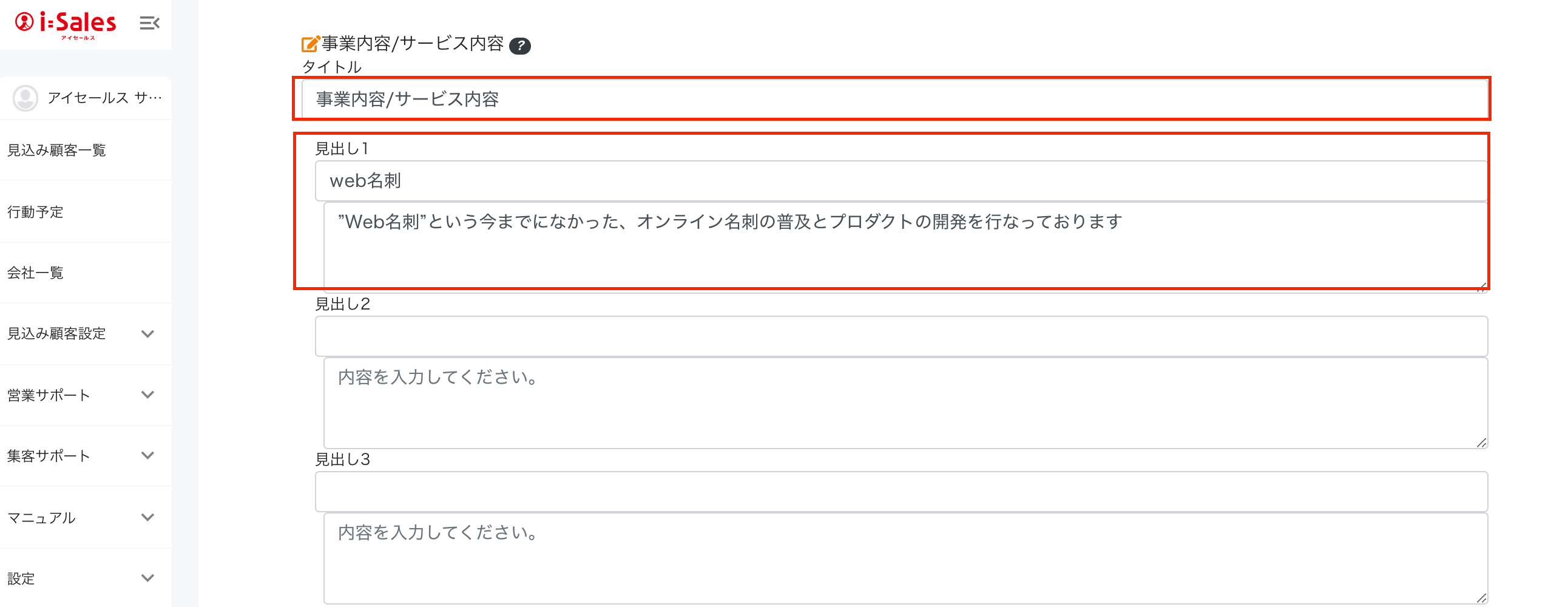The width and height of the screenshot is (1568, 607).
Task: Click the empty 見出し3 heading field
Action: coord(901,491)
